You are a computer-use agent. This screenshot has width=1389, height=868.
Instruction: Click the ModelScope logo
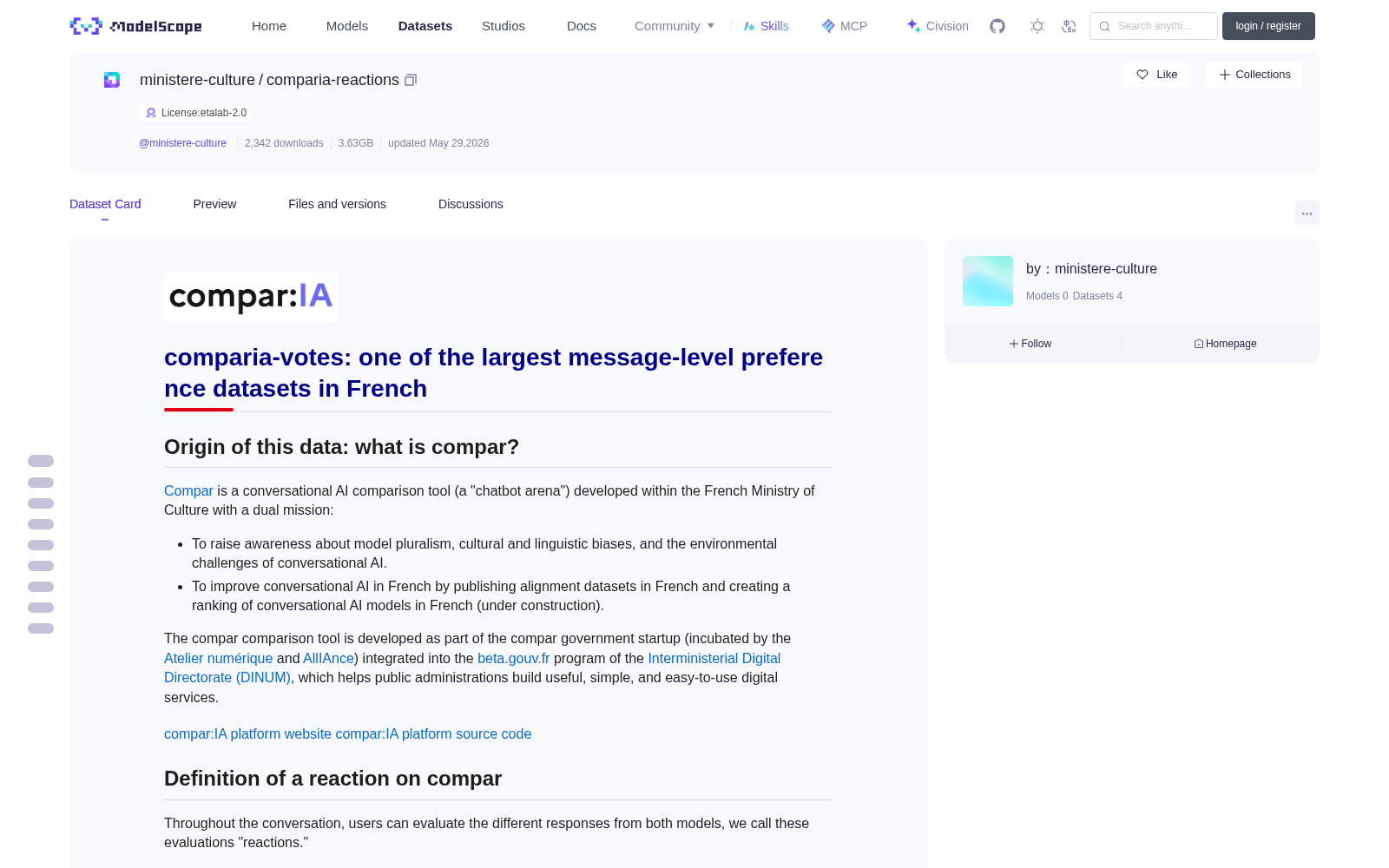tap(136, 26)
